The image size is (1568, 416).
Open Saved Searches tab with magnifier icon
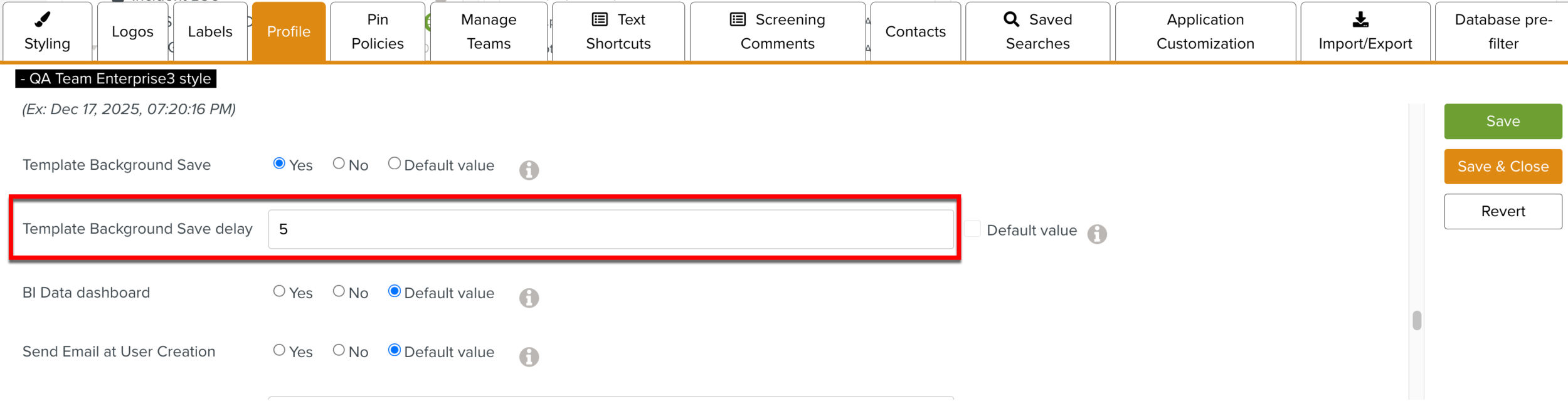pyautogui.click(x=1037, y=31)
